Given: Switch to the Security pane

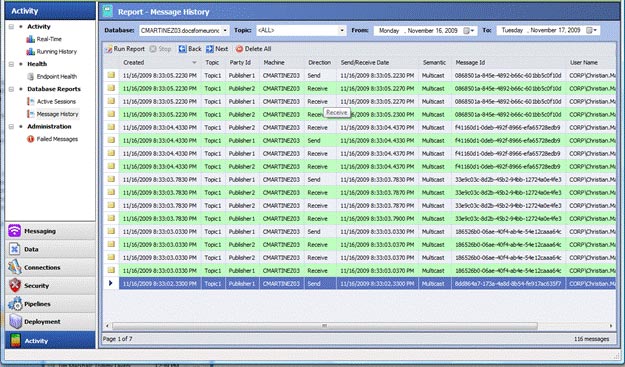Looking at the screenshot, I should point(50,286).
